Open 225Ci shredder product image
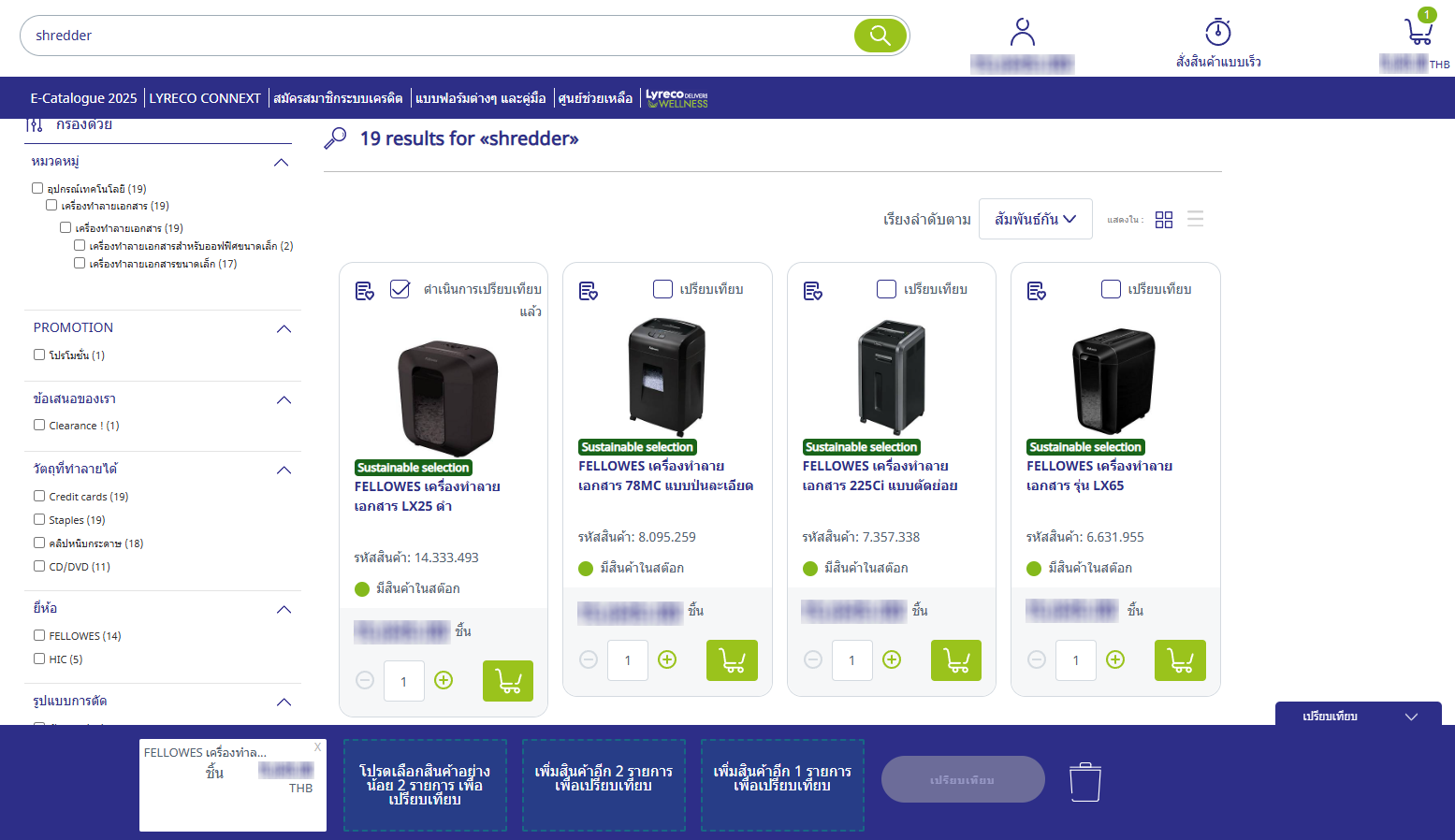 (892, 377)
